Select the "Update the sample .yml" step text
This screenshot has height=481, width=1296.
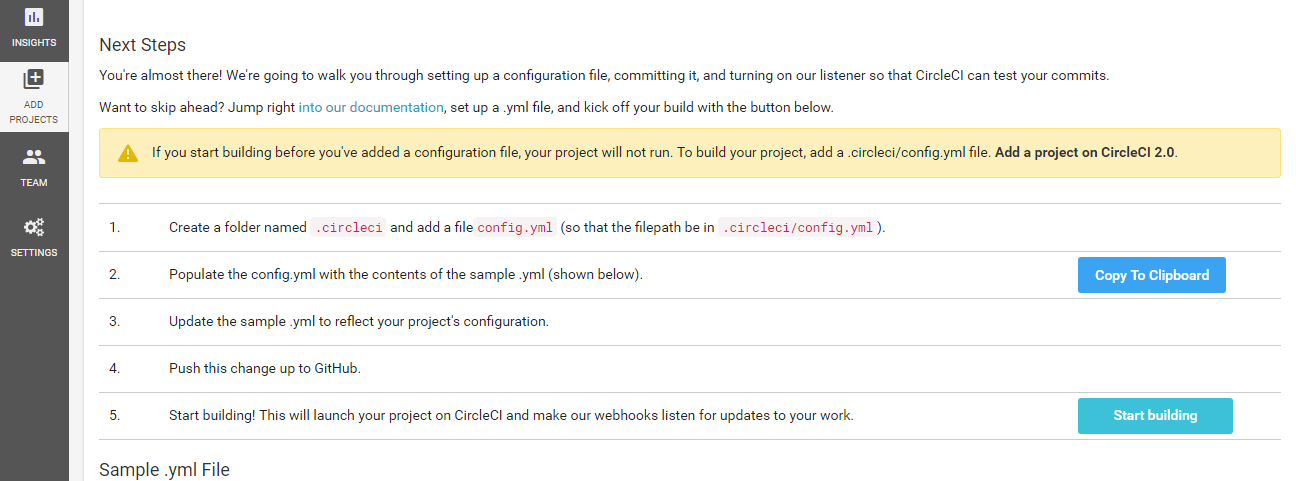(x=359, y=322)
